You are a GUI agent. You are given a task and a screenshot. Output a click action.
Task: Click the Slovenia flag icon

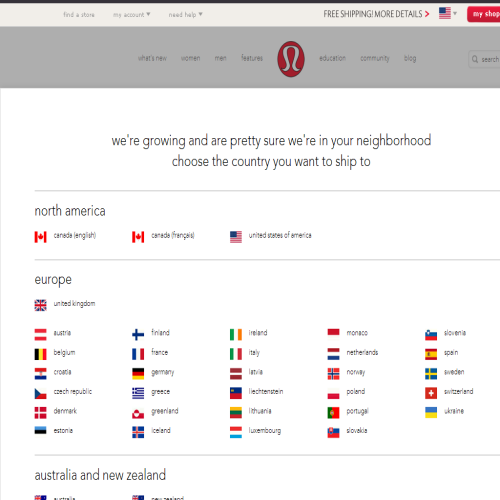431,335
